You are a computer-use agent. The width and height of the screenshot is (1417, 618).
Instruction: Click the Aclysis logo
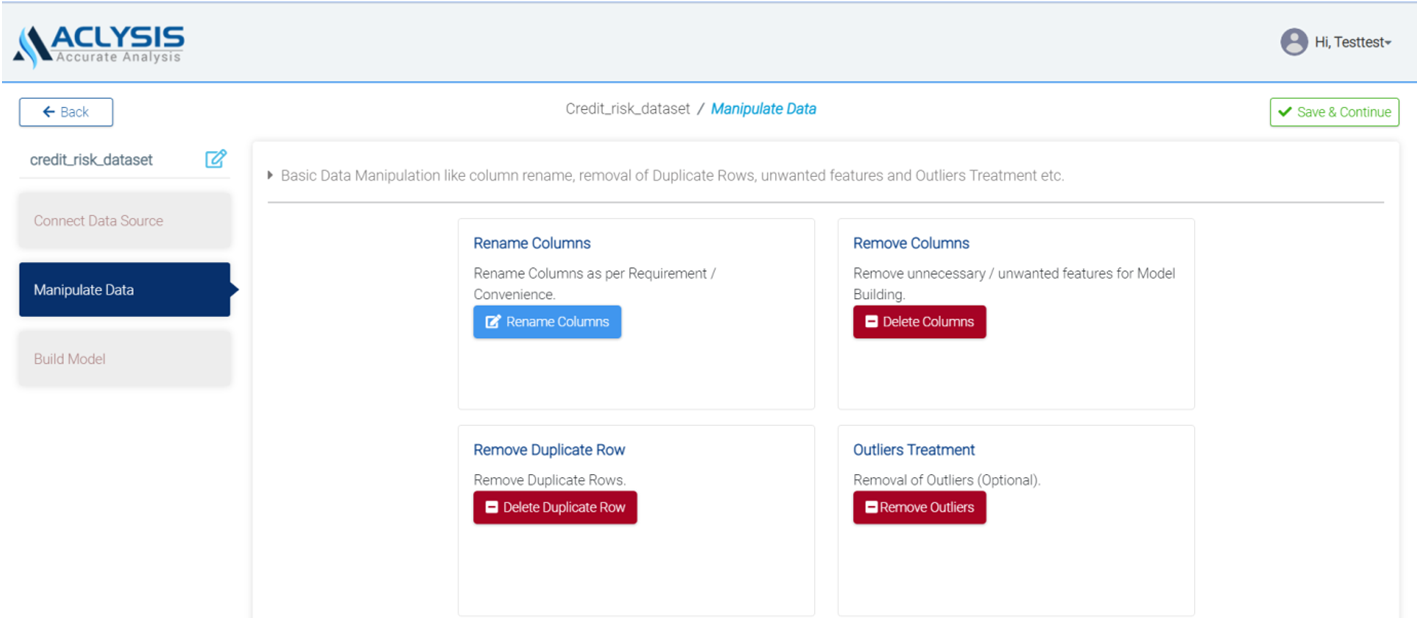coord(99,46)
